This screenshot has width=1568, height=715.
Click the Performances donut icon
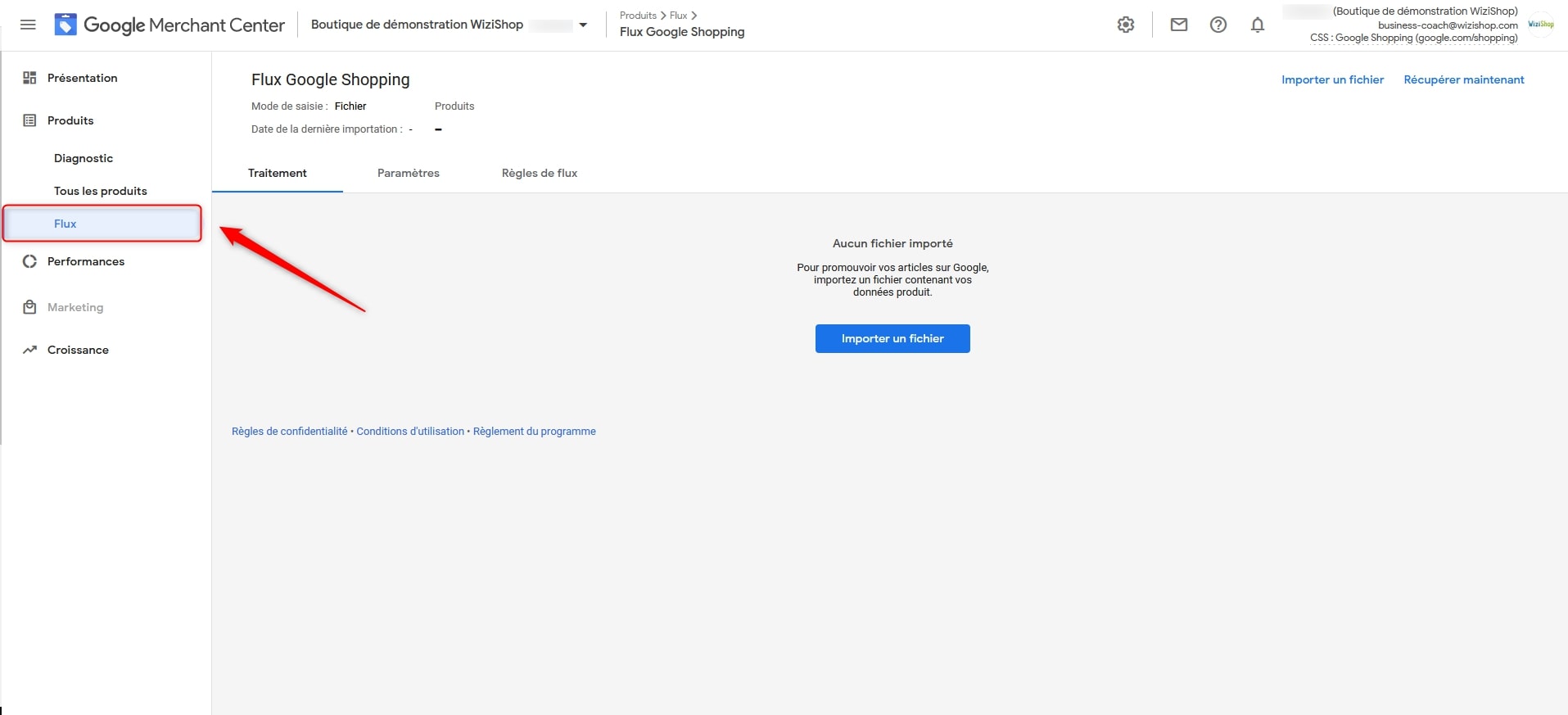coord(29,261)
